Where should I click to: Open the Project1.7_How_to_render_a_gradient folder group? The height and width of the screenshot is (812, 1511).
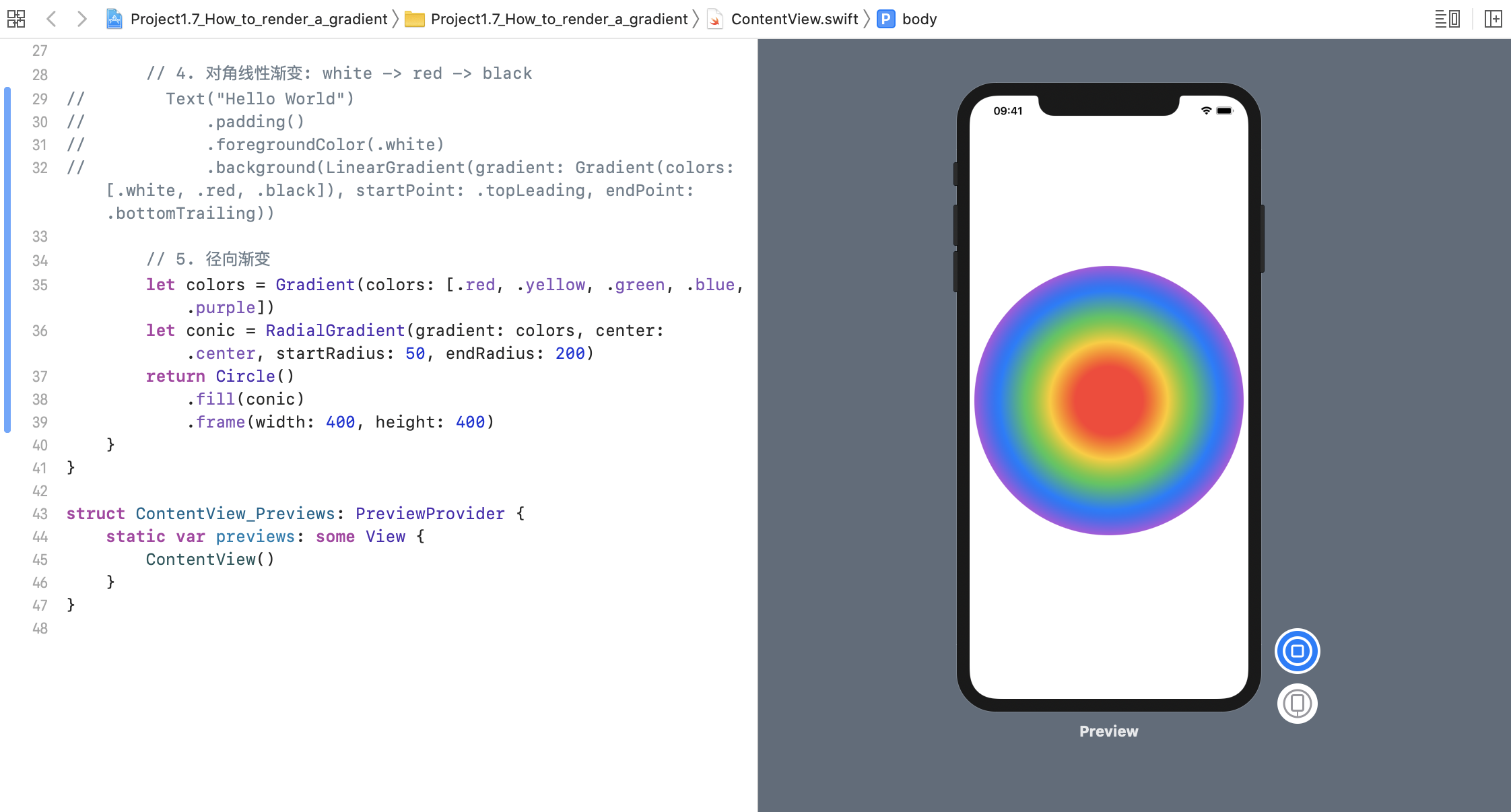559,19
